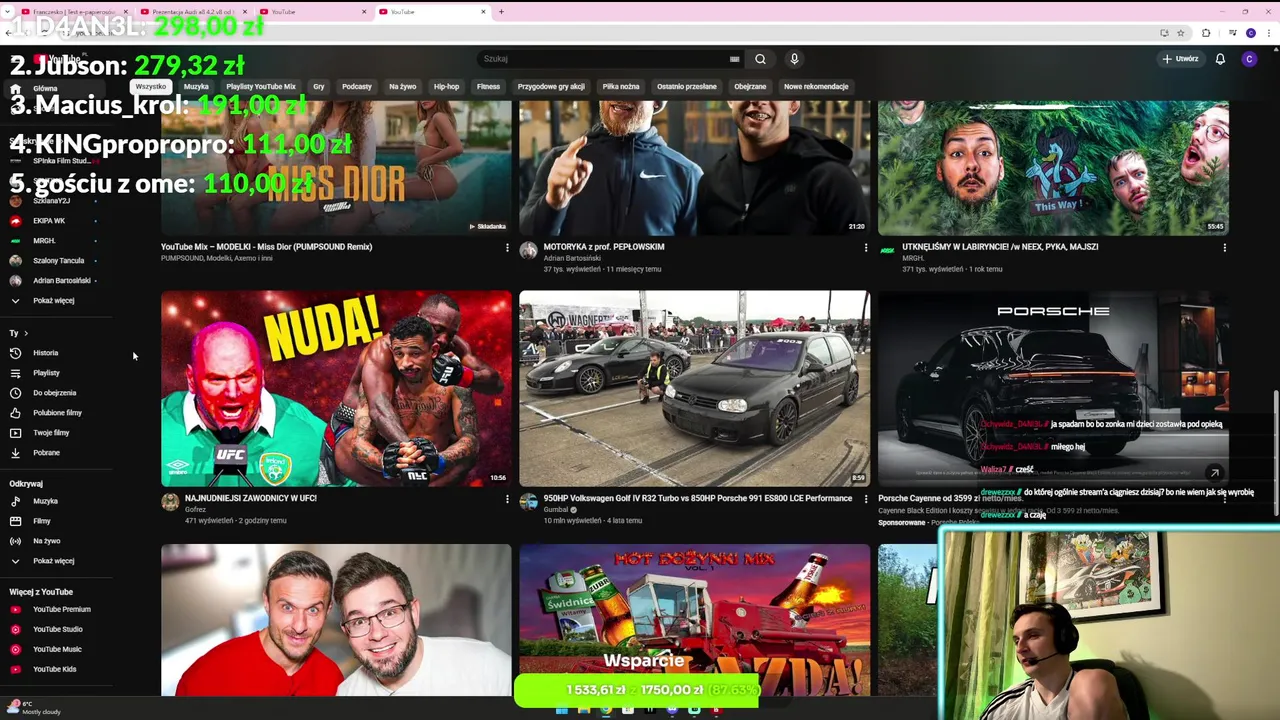Play the Golf R32 vs Porsche thumbnail
The image size is (1280, 720).
tap(694, 389)
